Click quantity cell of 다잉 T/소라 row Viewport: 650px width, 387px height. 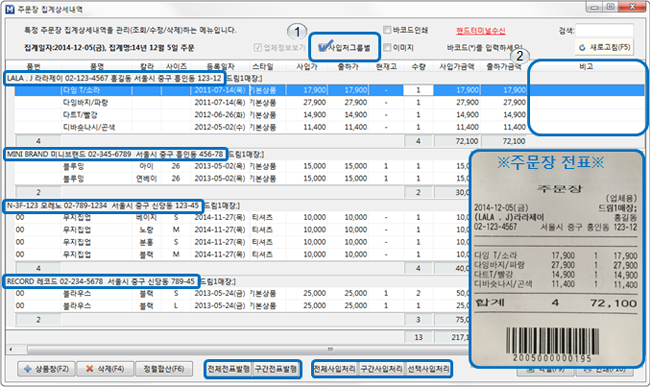[418, 90]
